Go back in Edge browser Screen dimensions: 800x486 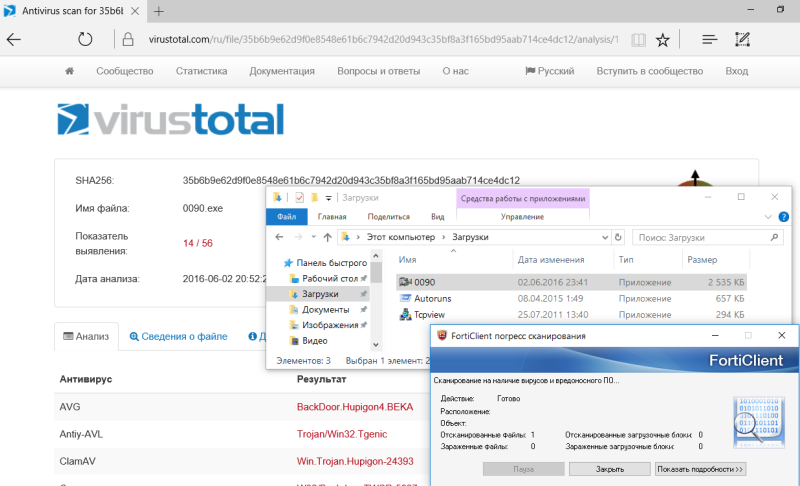pyautogui.click(x=14, y=39)
